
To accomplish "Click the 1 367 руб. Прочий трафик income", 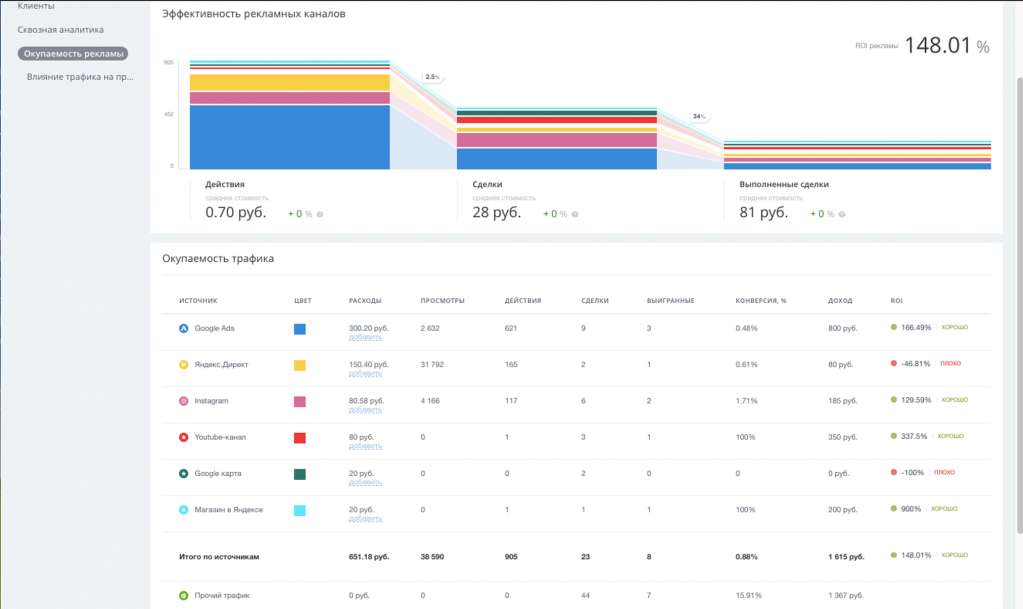I will coord(846,595).
